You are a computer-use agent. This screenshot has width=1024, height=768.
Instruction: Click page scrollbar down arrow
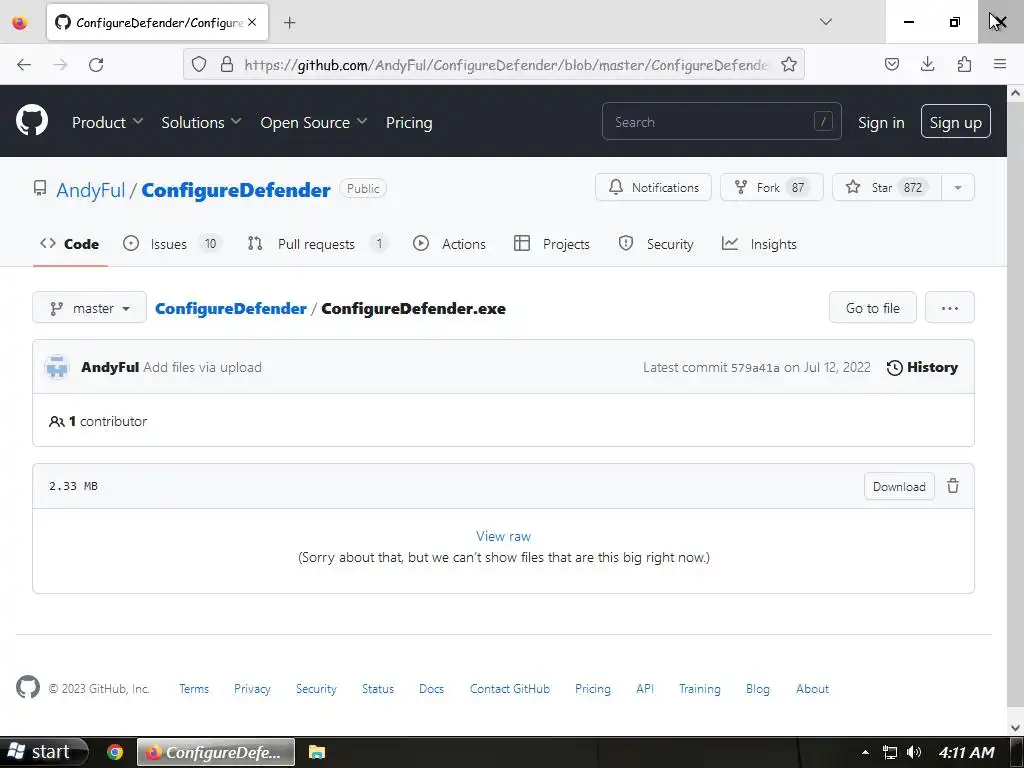coord(1016,726)
